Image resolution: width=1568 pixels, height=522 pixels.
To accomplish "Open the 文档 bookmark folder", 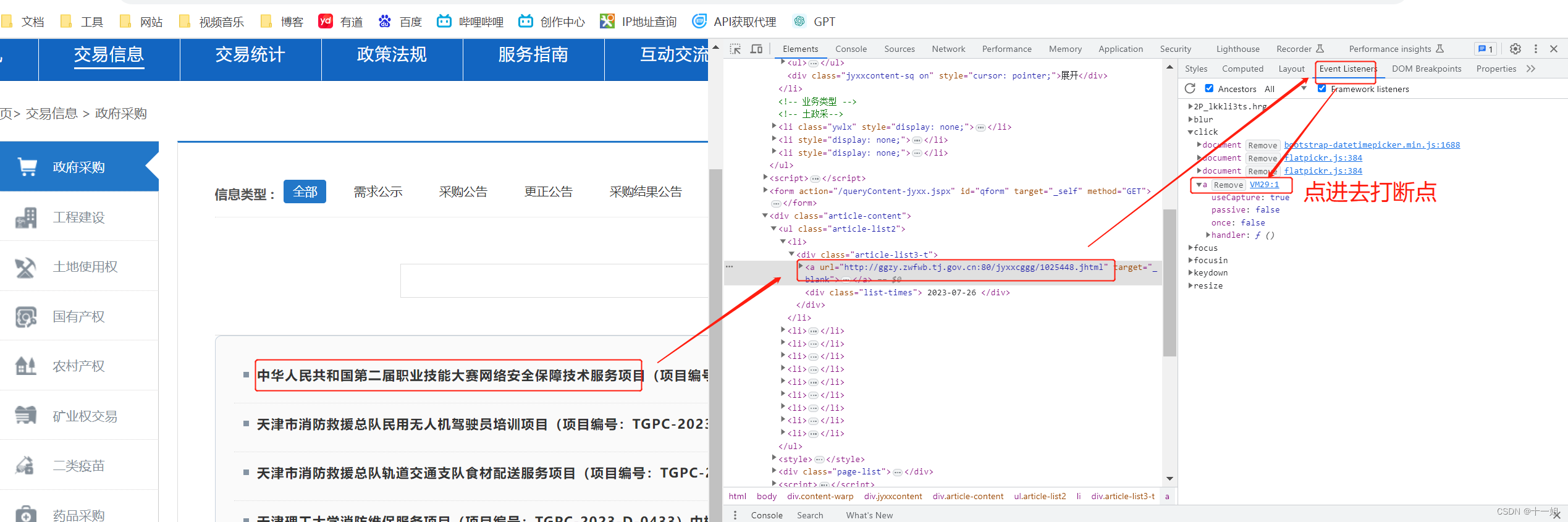I will (23, 22).
